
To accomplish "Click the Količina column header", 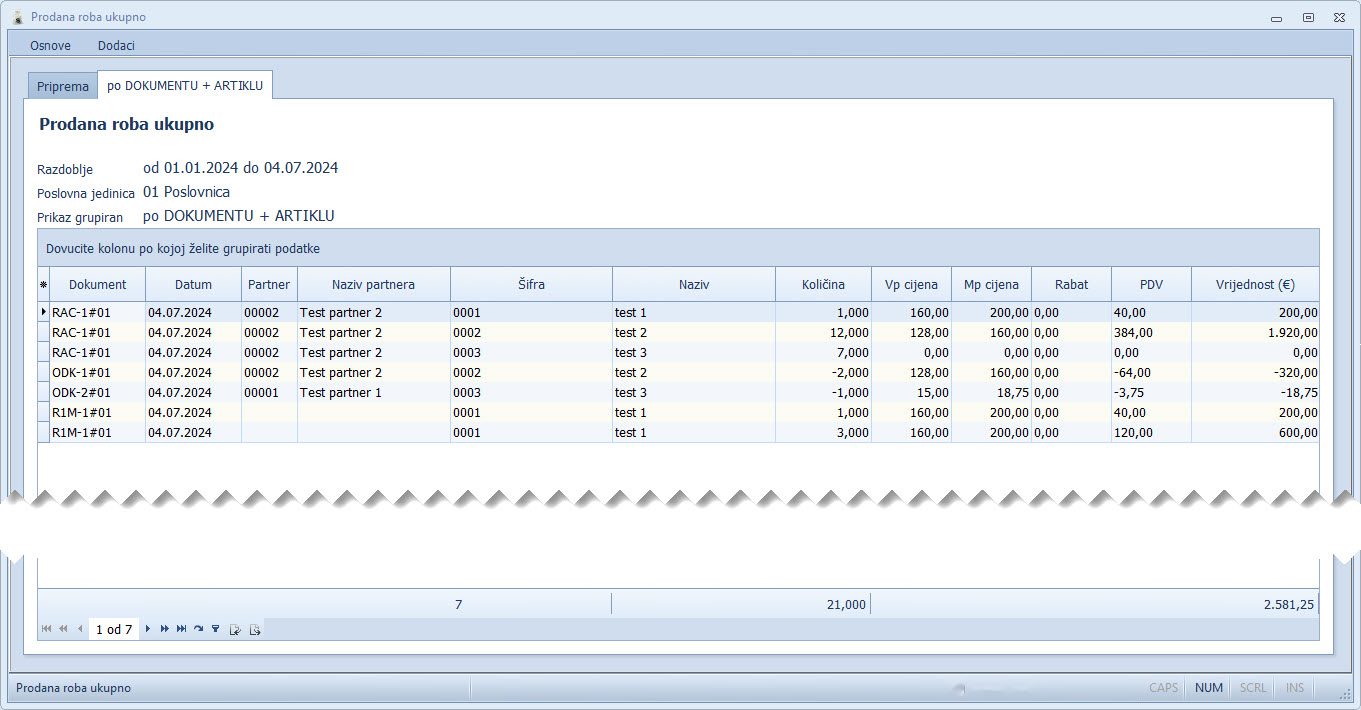I will 823,285.
